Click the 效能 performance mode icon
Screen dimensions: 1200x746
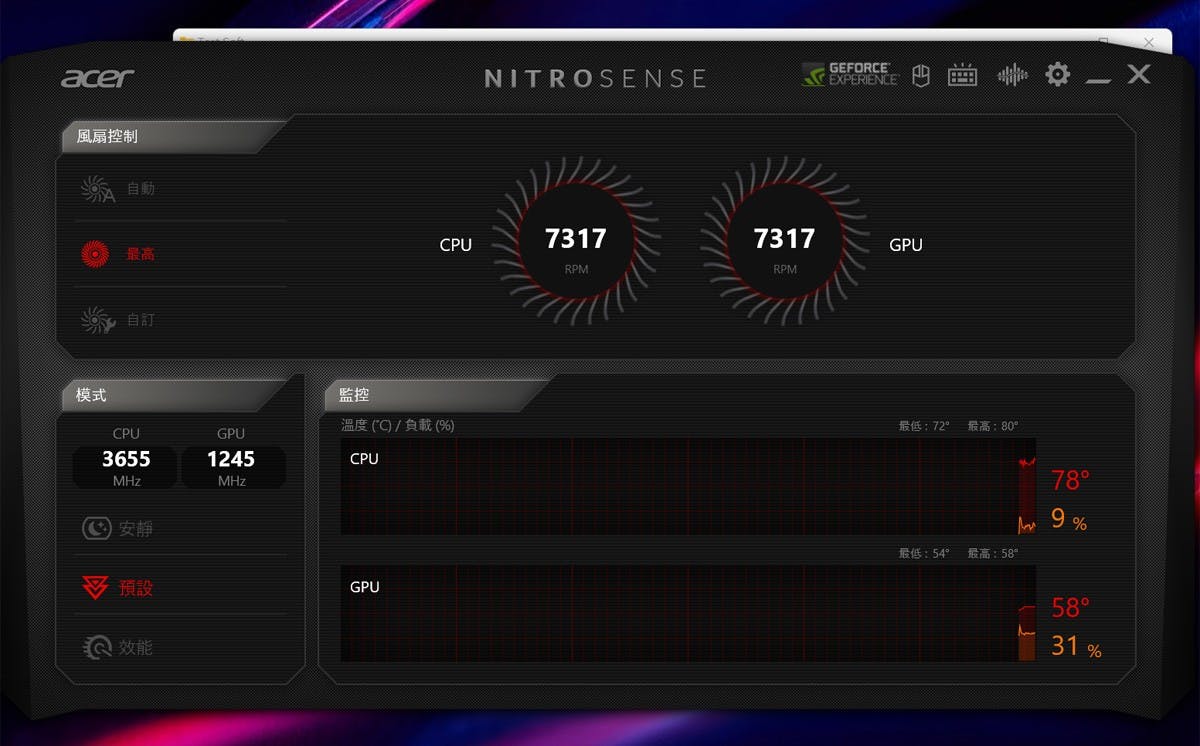tap(96, 648)
